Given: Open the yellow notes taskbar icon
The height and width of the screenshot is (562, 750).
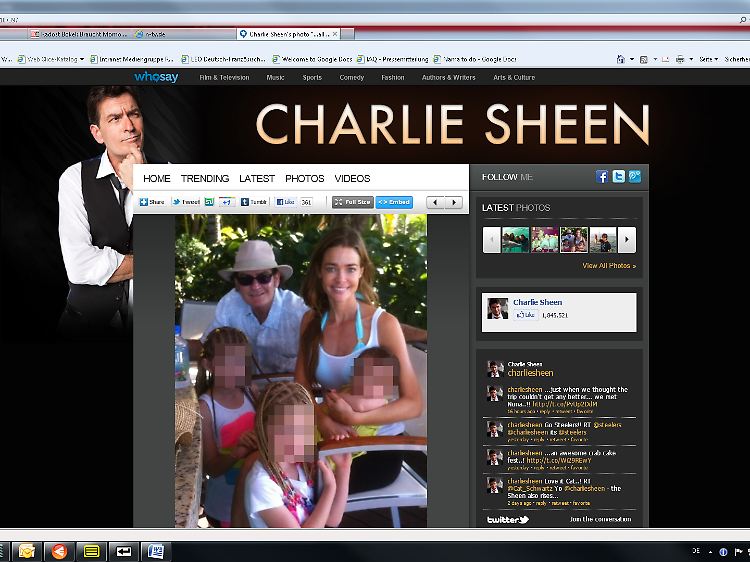Looking at the screenshot, I should (x=92, y=551).
